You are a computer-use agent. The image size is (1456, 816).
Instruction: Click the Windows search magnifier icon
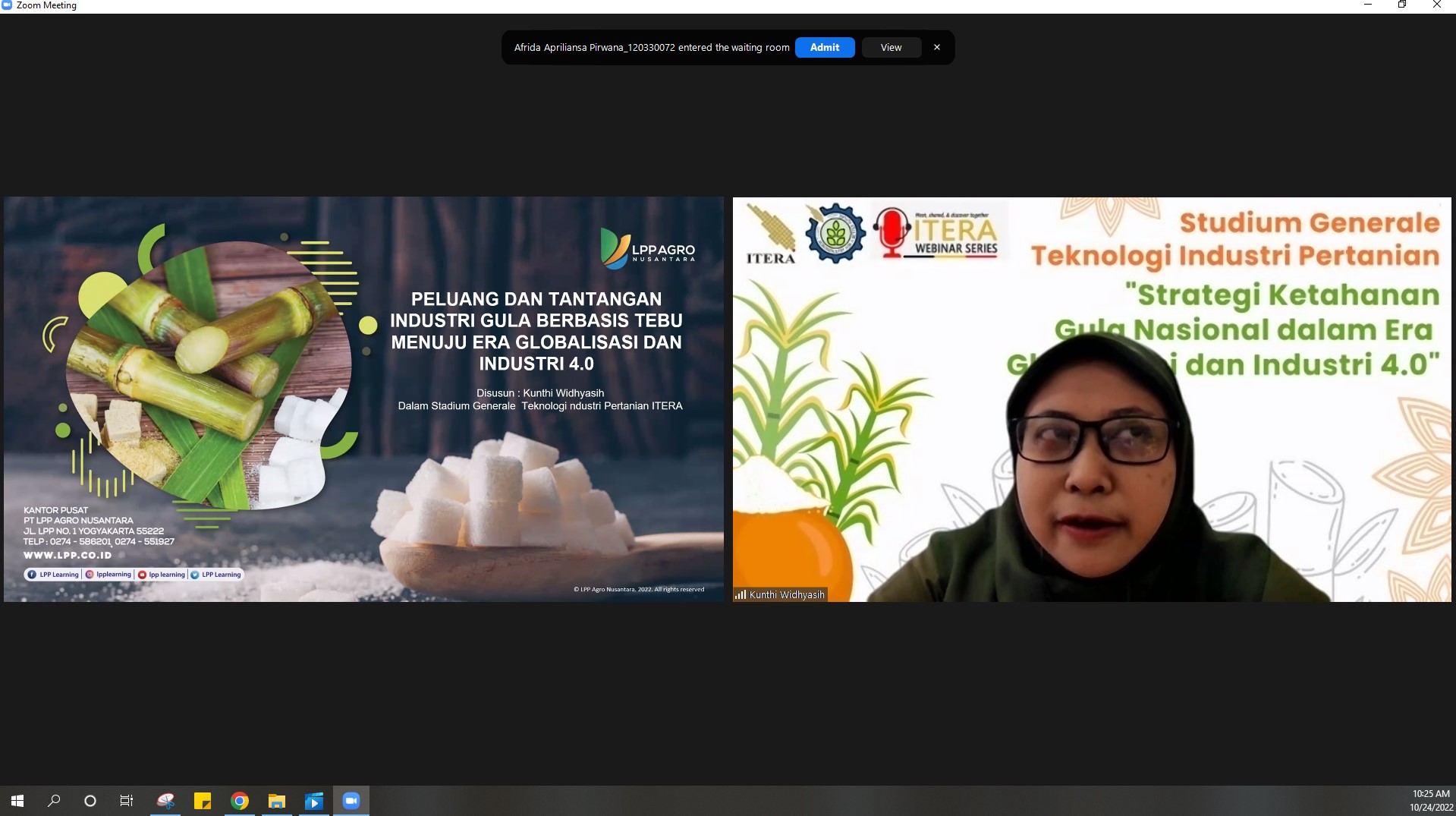(54, 801)
